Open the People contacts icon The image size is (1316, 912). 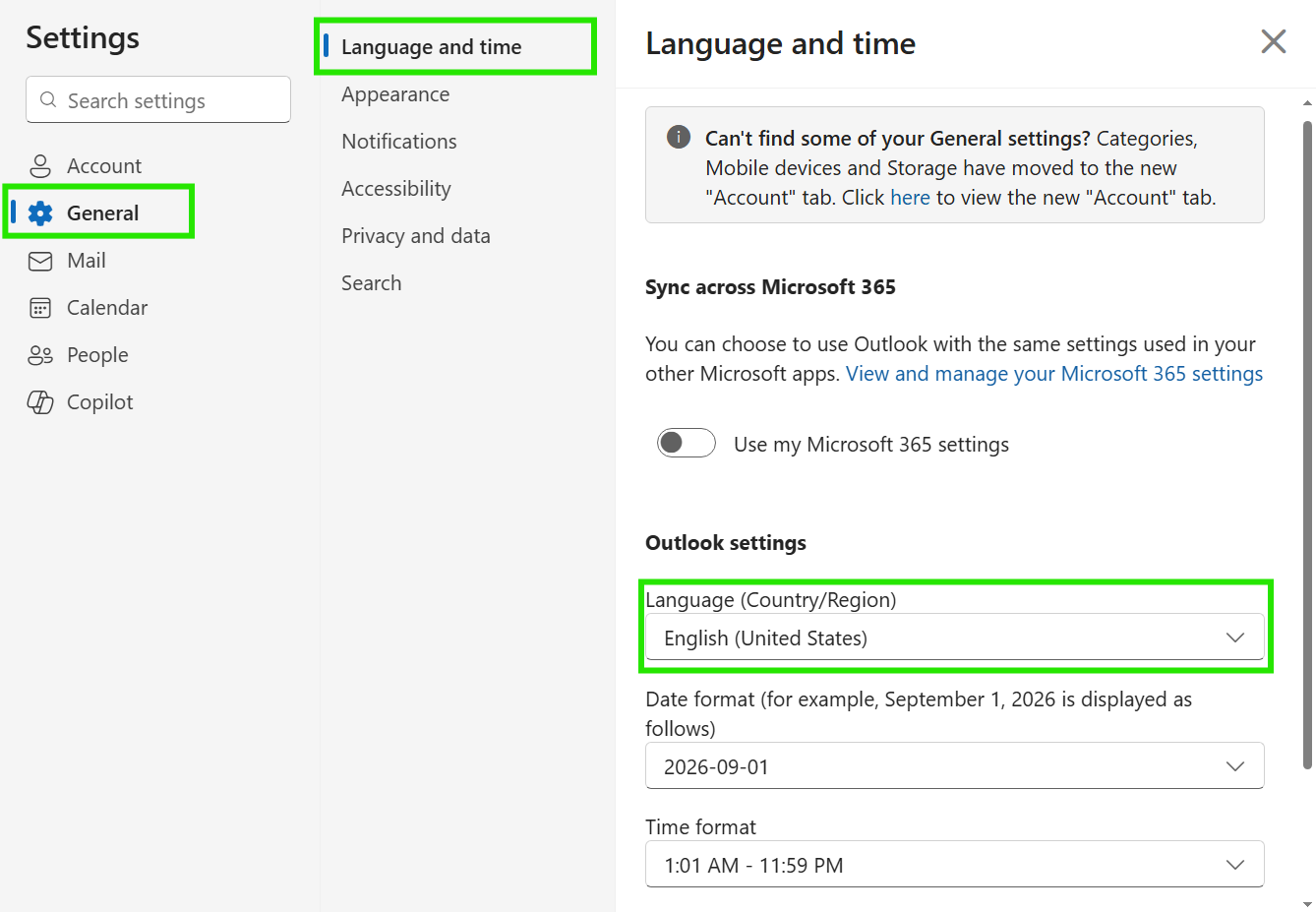[x=40, y=355]
